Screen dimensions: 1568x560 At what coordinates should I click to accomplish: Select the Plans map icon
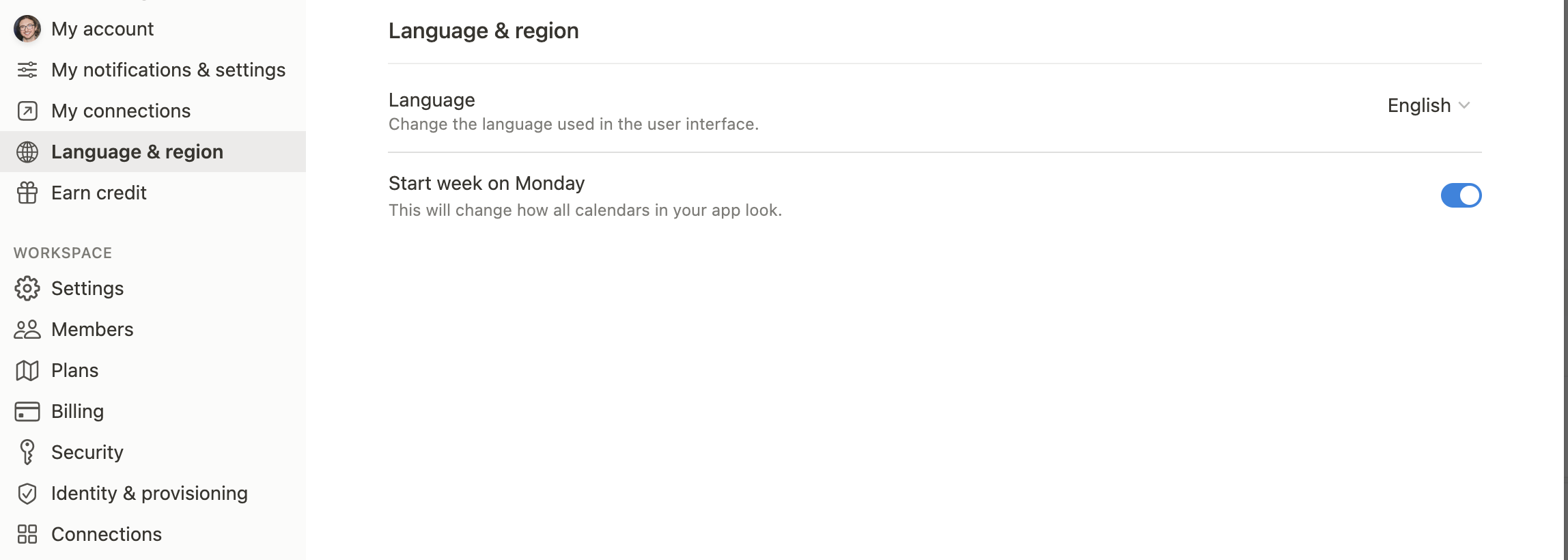coord(27,370)
